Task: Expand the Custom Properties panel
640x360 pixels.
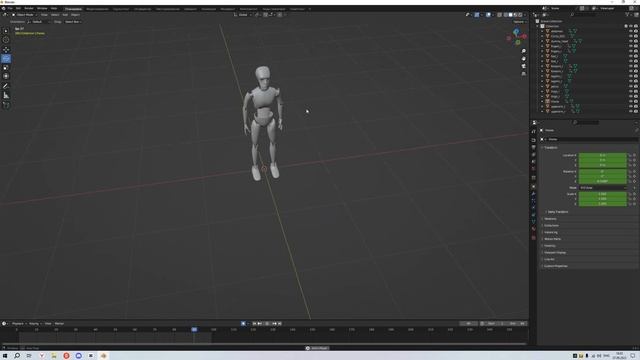Action: coord(555,266)
